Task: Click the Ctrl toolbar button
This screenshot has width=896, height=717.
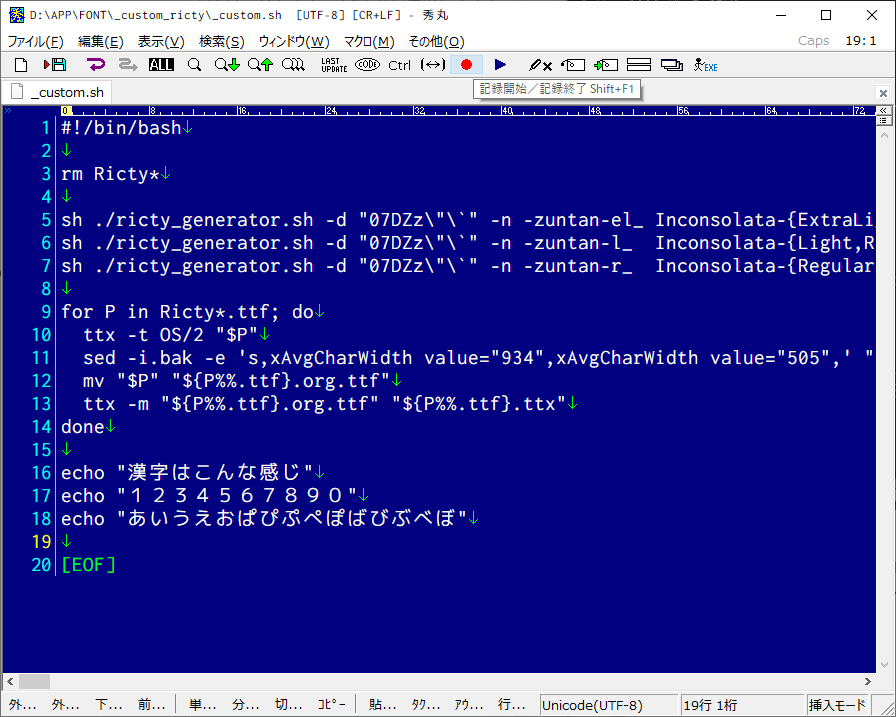Action: pyautogui.click(x=399, y=65)
